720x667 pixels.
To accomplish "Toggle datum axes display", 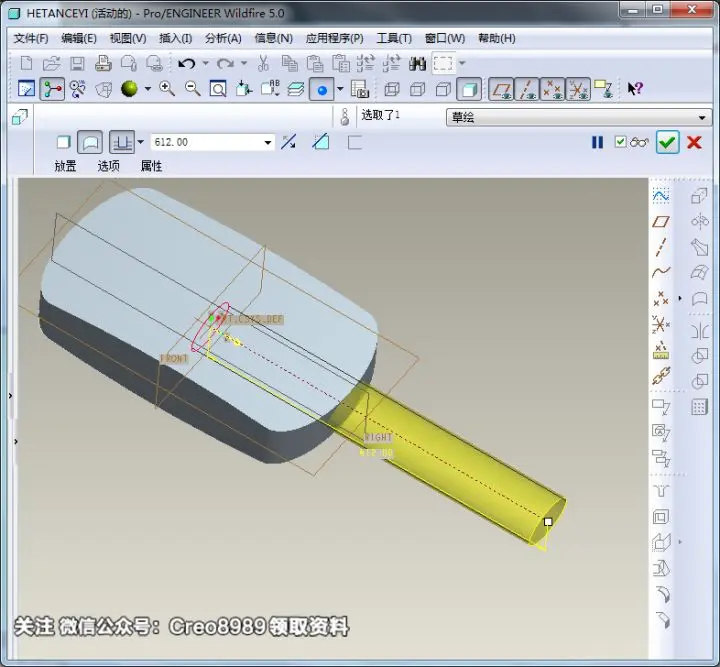I will click(x=527, y=89).
